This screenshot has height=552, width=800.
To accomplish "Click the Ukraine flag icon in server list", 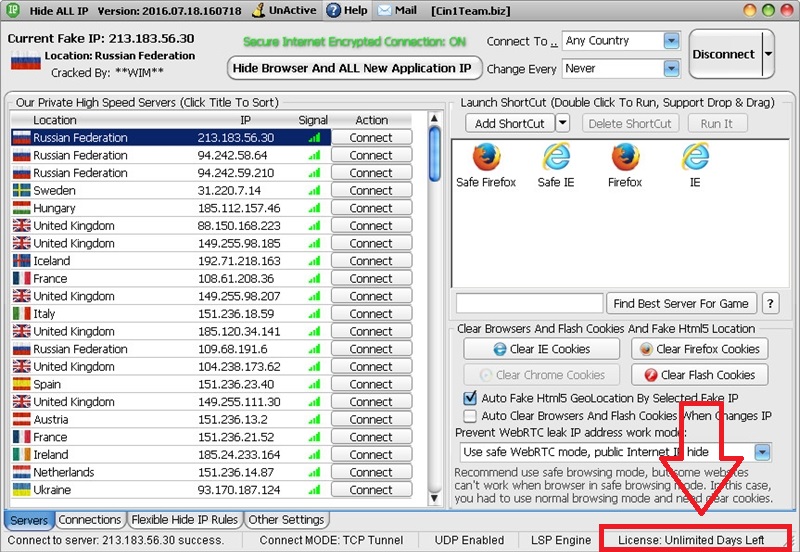I will click(21, 490).
